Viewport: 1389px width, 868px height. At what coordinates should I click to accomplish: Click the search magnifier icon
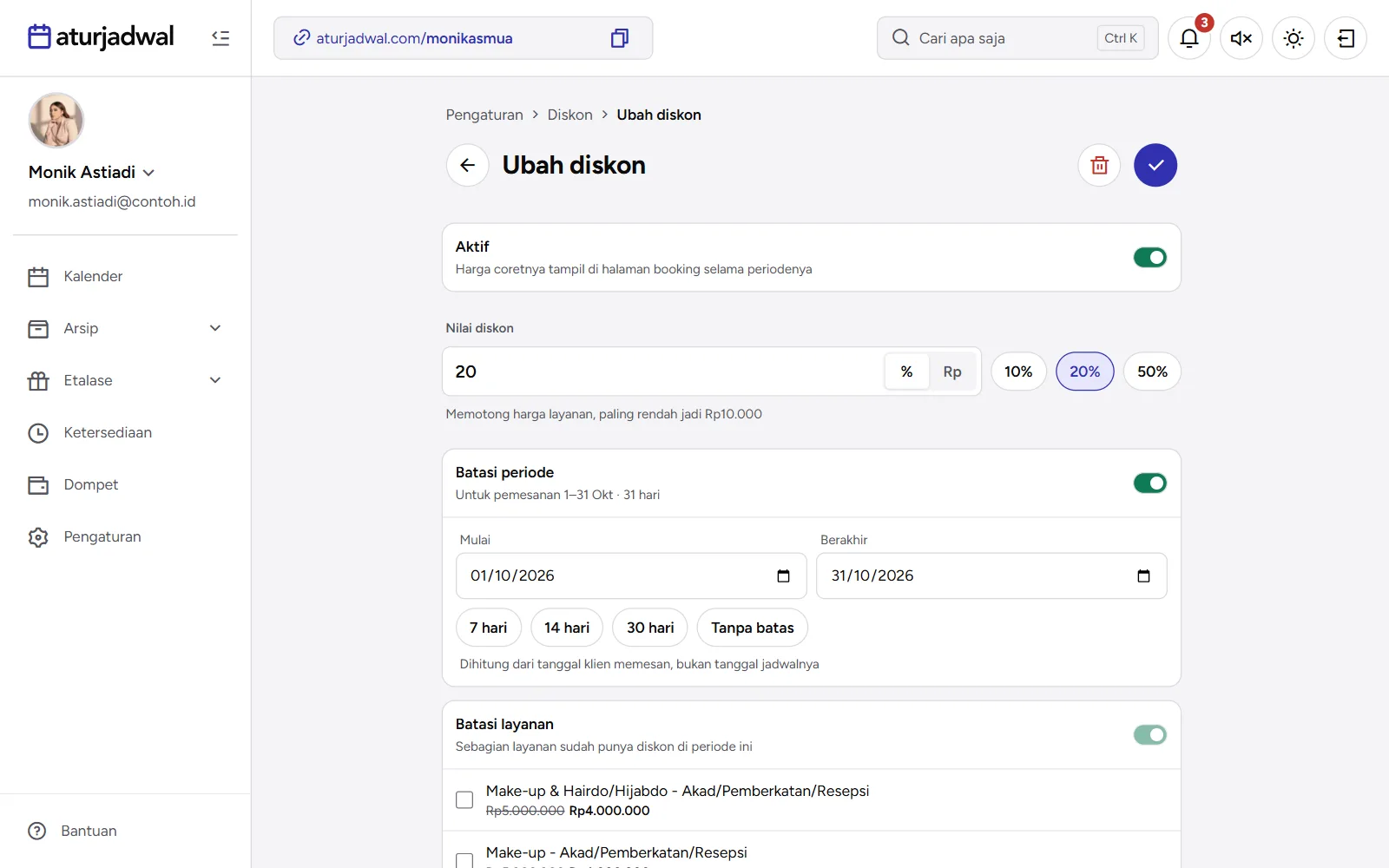pyautogui.click(x=900, y=38)
